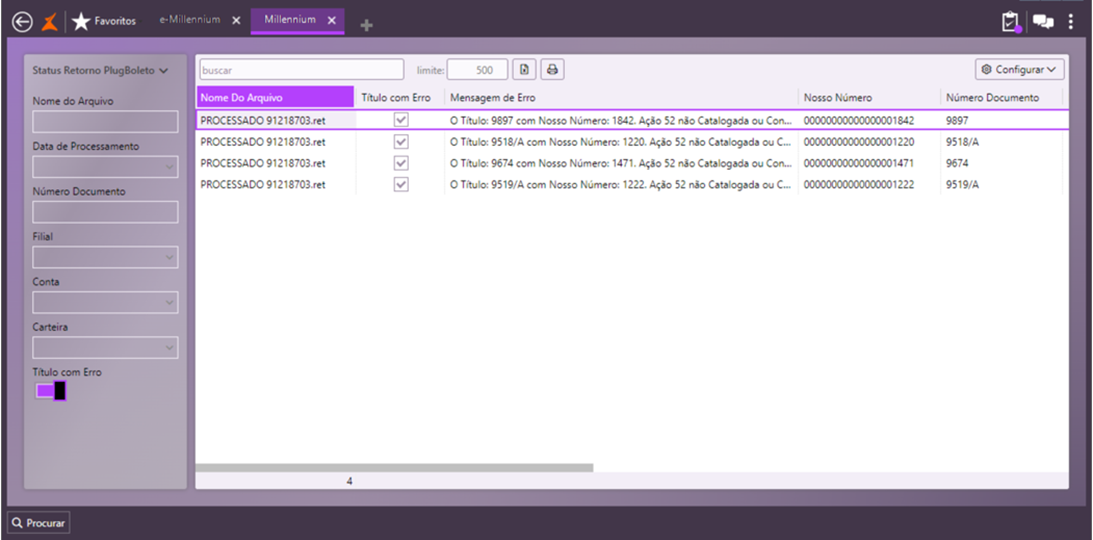Sort by Nosso Número column header

tap(869, 98)
